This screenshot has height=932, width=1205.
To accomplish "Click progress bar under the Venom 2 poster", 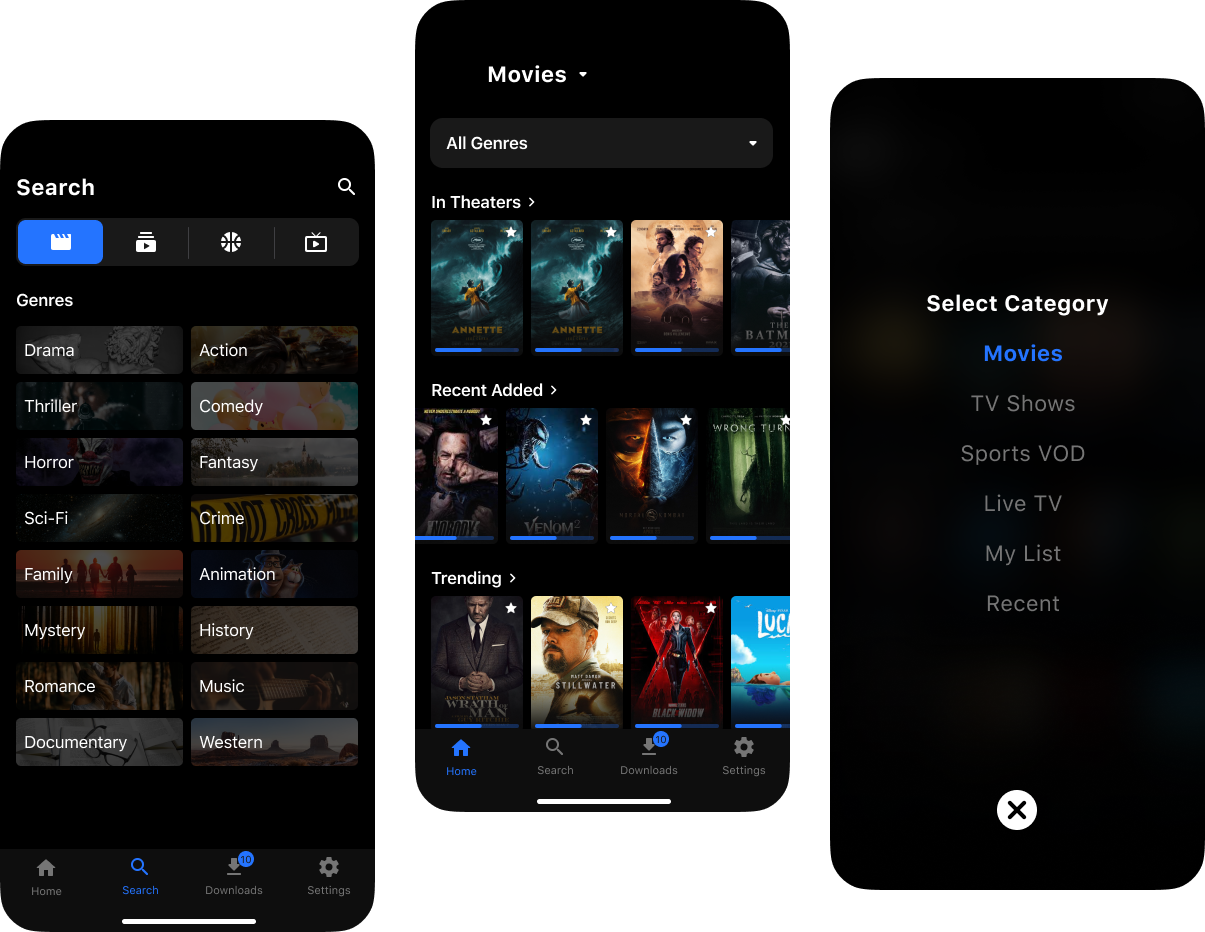I will [x=552, y=538].
